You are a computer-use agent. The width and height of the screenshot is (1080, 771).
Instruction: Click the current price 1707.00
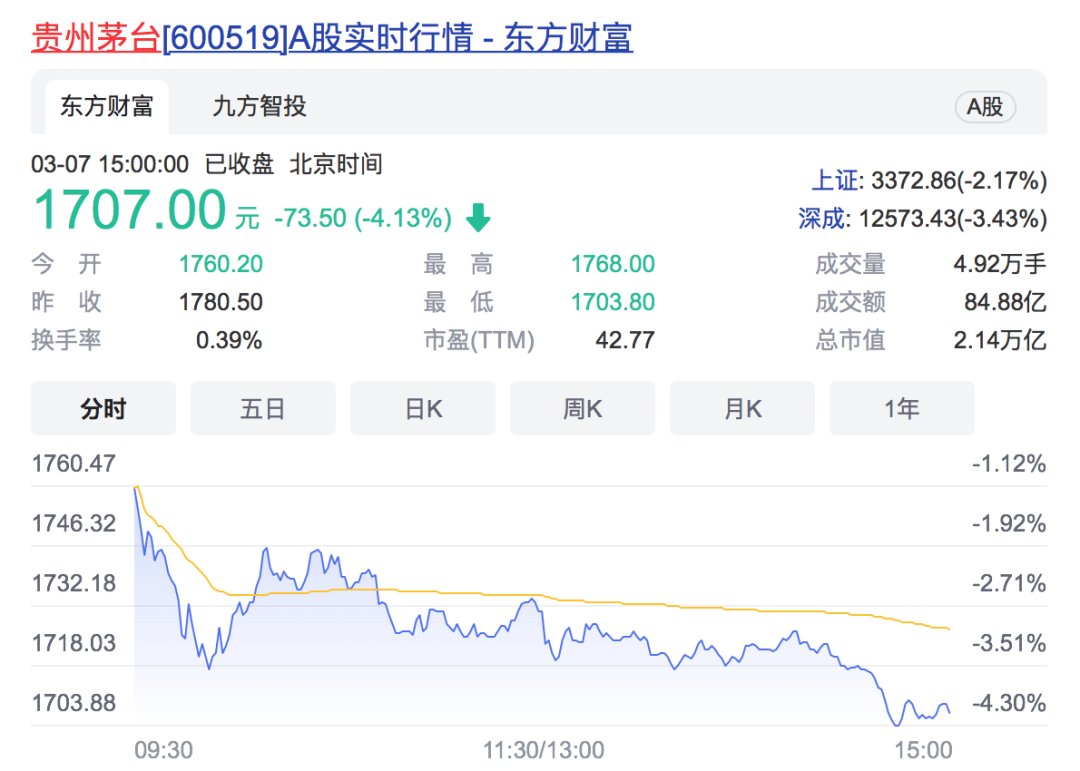(130, 211)
